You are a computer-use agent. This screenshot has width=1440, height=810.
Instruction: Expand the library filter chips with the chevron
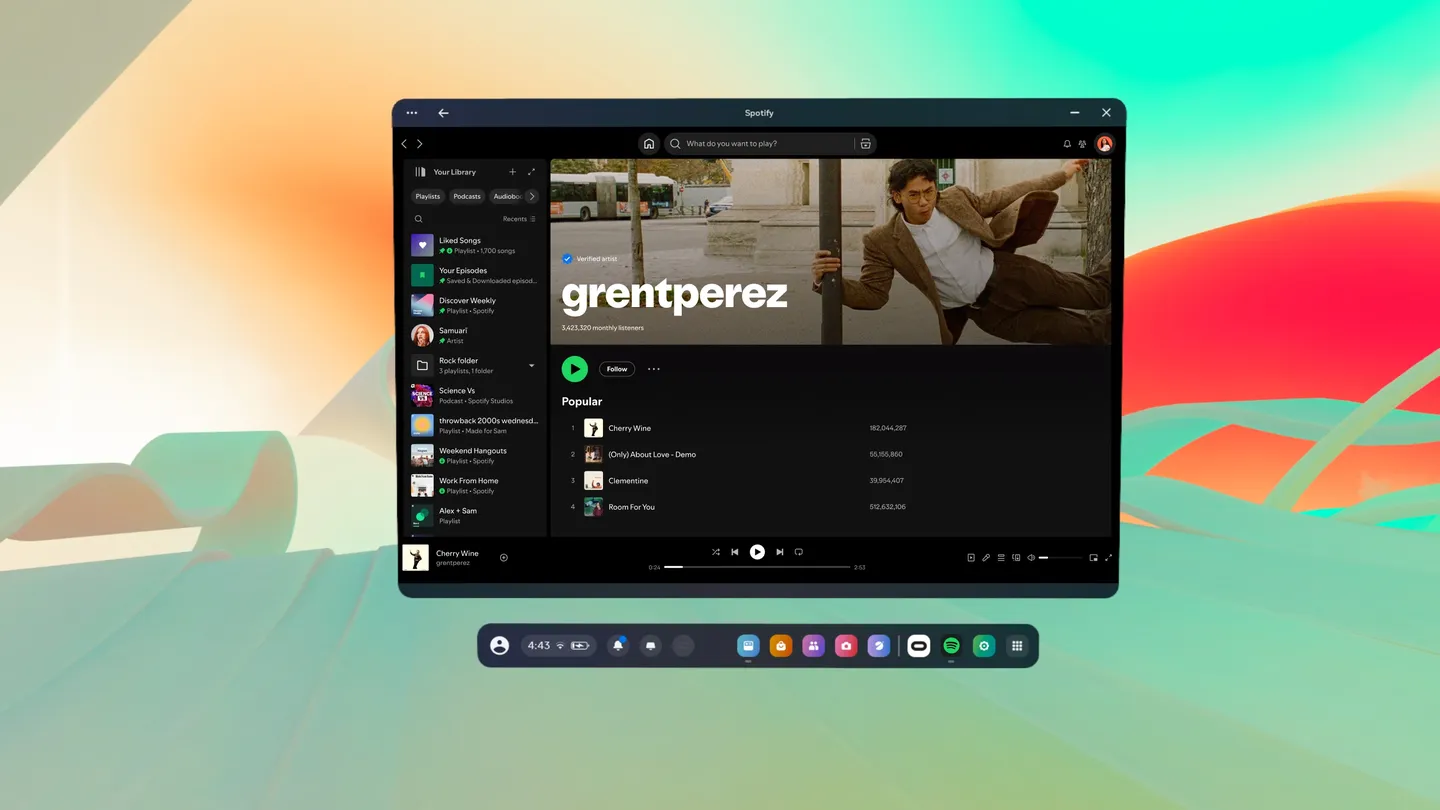pos(532,196)
